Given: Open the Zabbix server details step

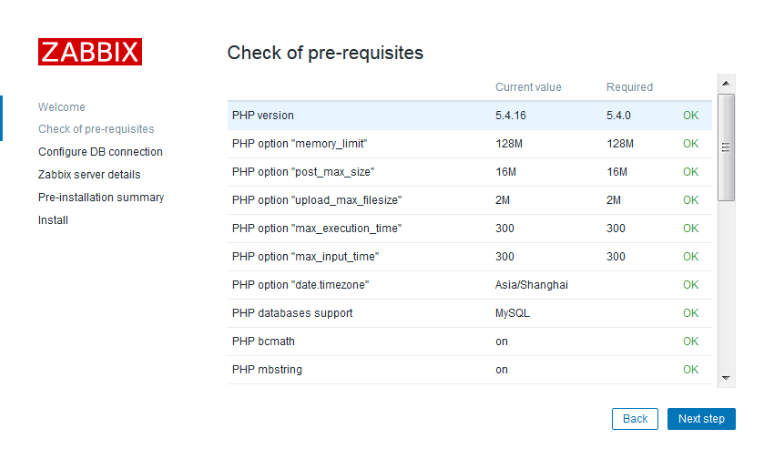Looking at the screenshot, I should [x=89, y=174].
